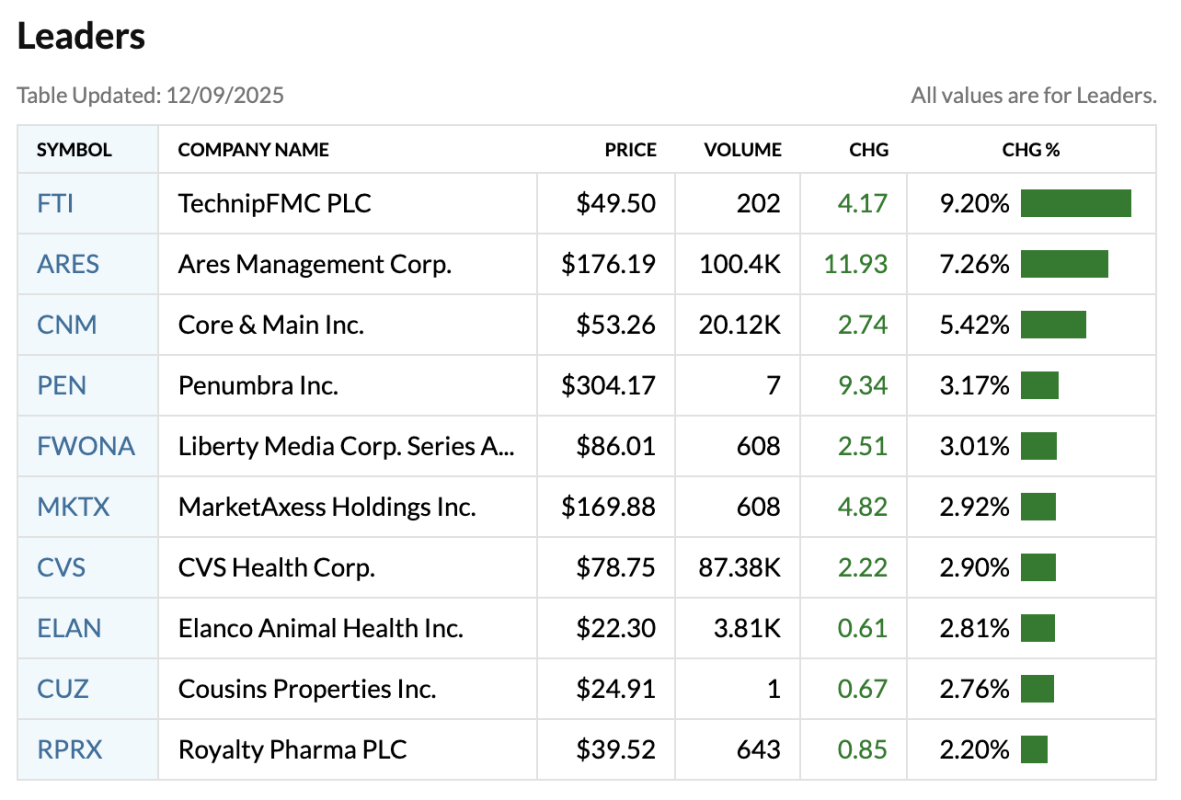Viewport: 1181px width, 800px height.
Task: Click the green bar for FTI's 9.20%
Action: [1075, 204]
